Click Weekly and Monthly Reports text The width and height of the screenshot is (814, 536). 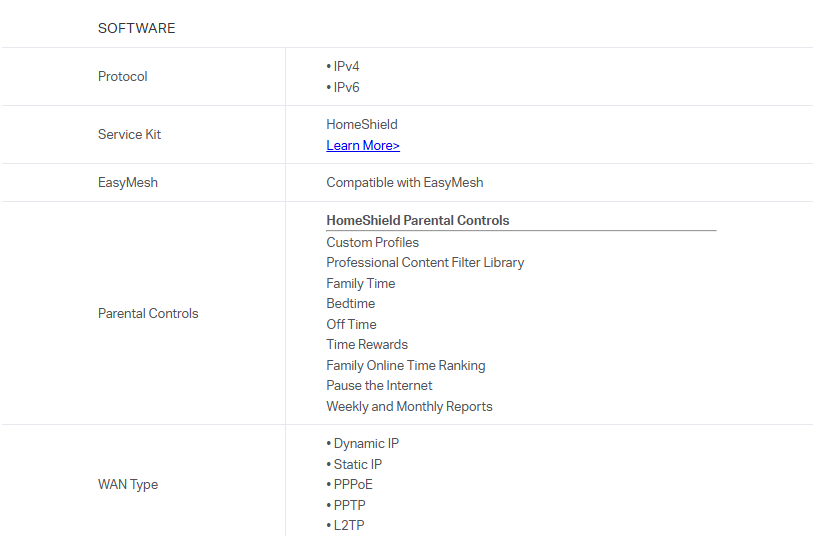(x=409, y=407)
